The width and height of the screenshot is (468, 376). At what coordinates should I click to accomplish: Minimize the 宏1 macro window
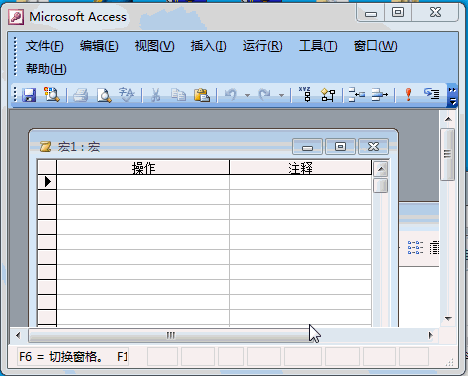click(307, 147)
